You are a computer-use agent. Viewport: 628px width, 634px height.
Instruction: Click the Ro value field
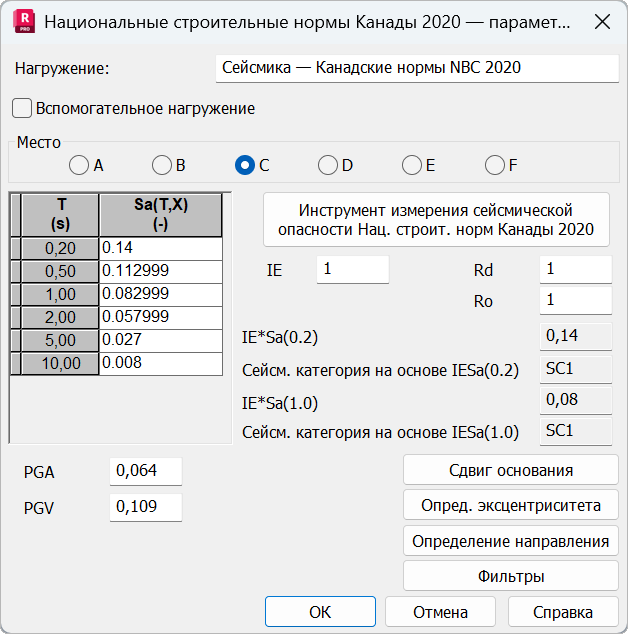576,300
